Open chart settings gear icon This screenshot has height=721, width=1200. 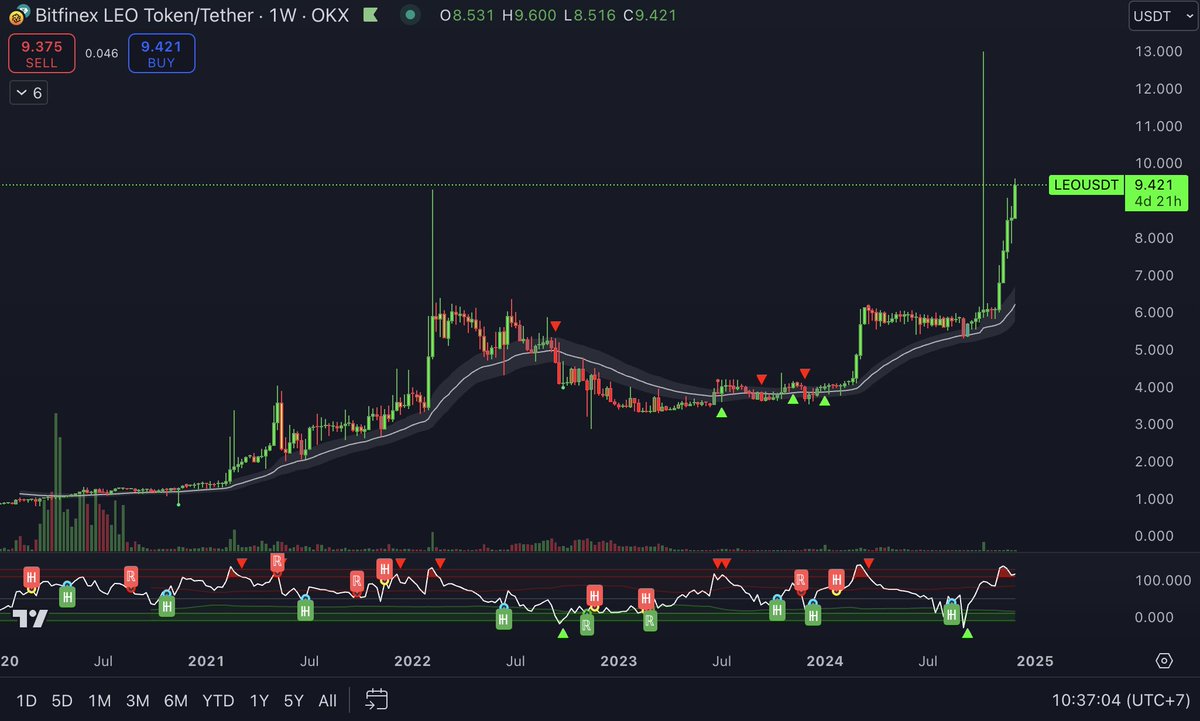pos(1164,661)
